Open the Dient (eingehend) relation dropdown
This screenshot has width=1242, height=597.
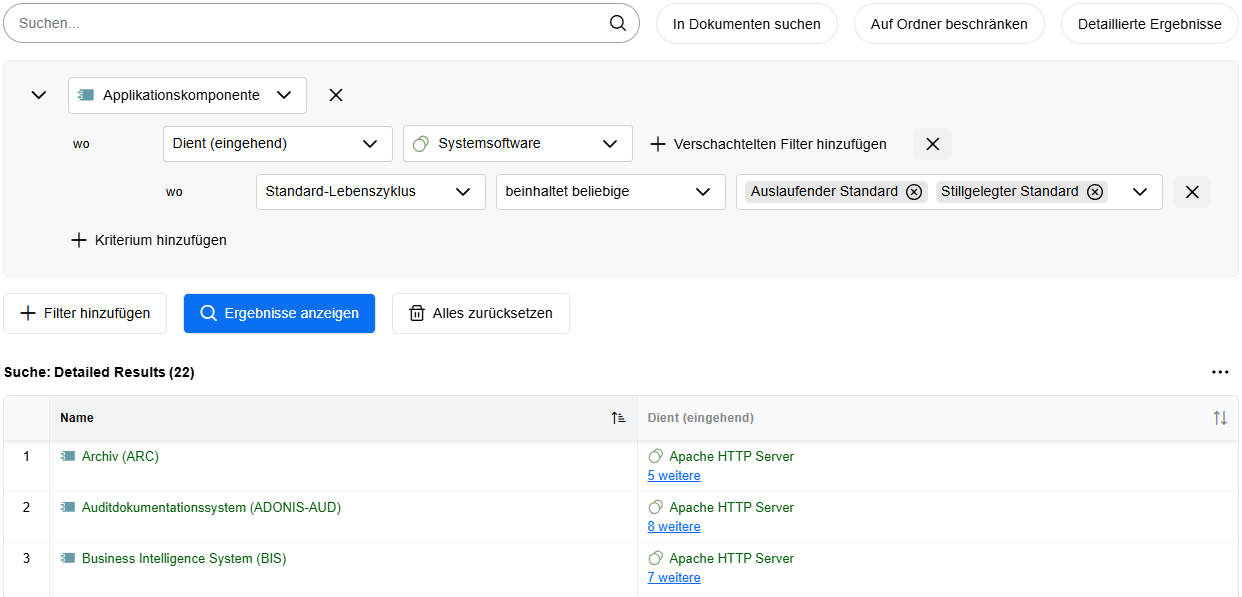click(x=277, y=143)
